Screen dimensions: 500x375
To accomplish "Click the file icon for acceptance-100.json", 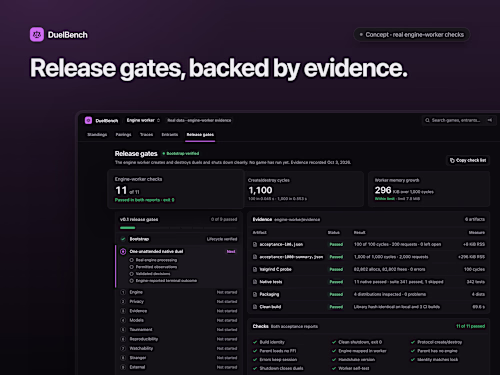I will pos(255,244).
